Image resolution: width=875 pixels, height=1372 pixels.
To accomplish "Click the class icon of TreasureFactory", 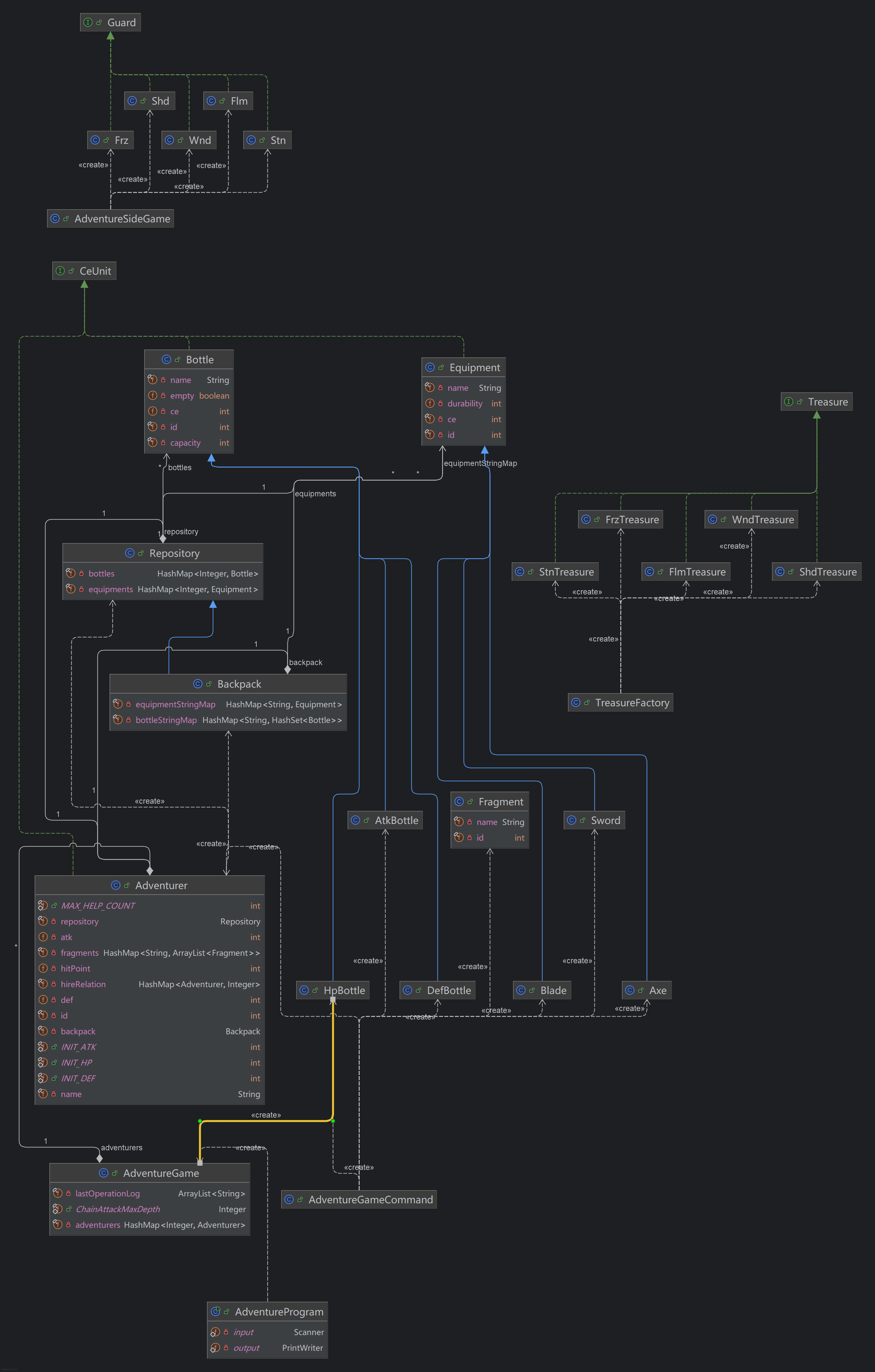I will tap(575, 703).
